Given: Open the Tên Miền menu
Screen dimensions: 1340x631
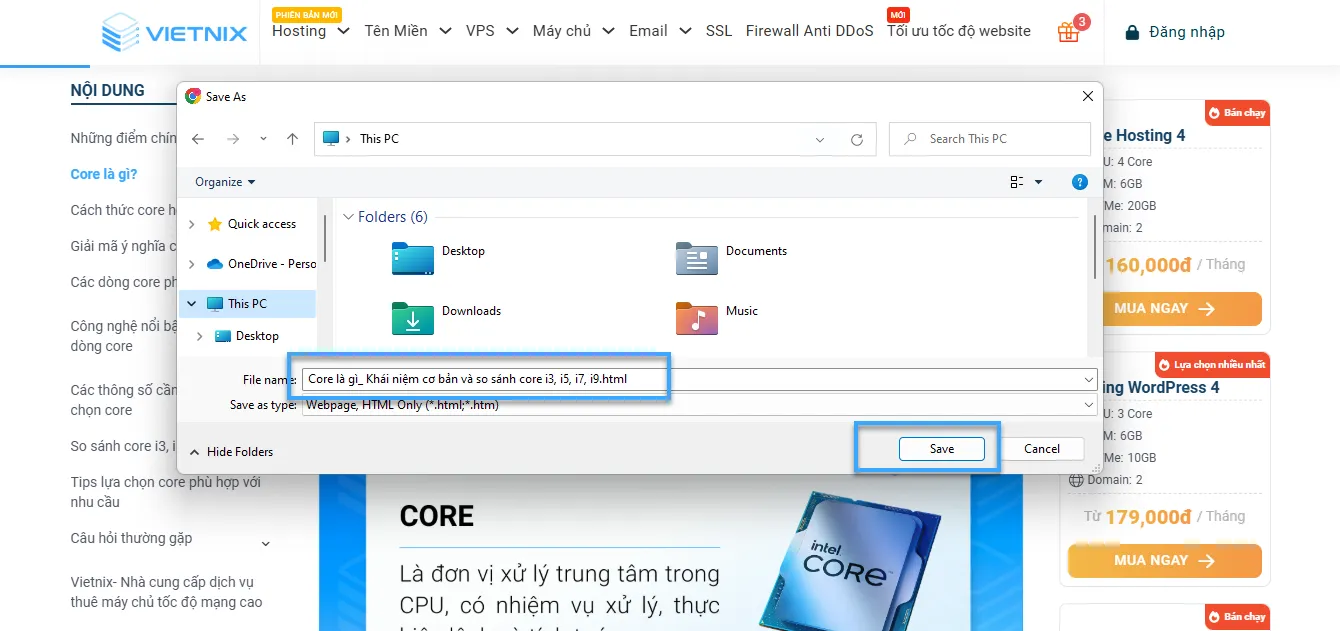Looking at the screenshot, I should 408,31.
